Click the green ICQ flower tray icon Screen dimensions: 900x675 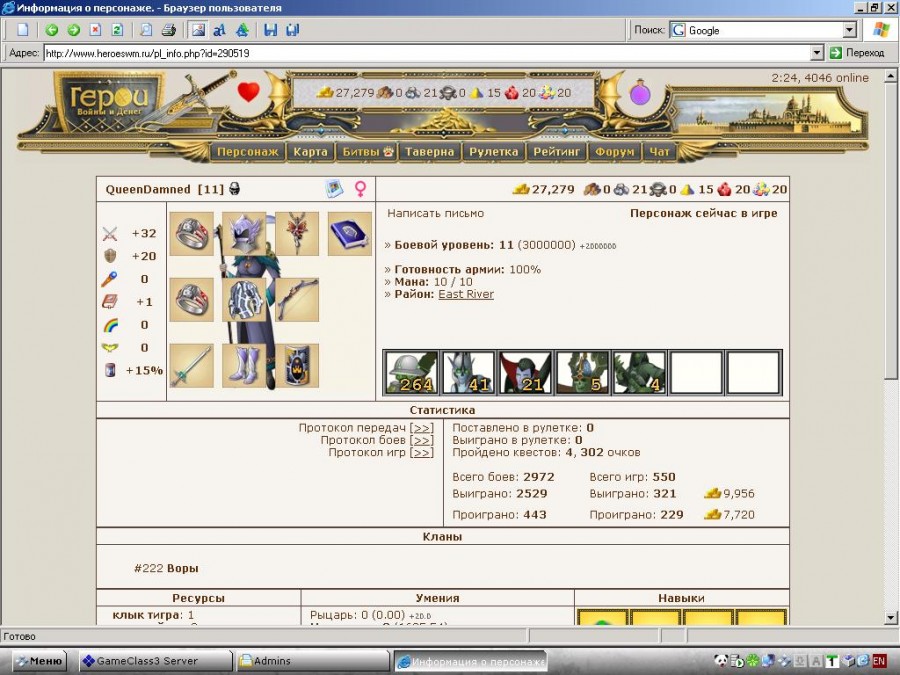click(752, 661)
